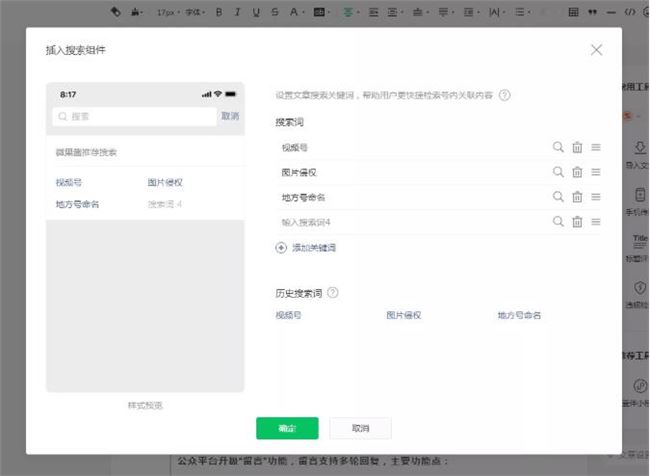Viewport: 650px width, 476px height.
Task: Select 图片侵权 from the history search terms
Action: [x=404, y=316]
